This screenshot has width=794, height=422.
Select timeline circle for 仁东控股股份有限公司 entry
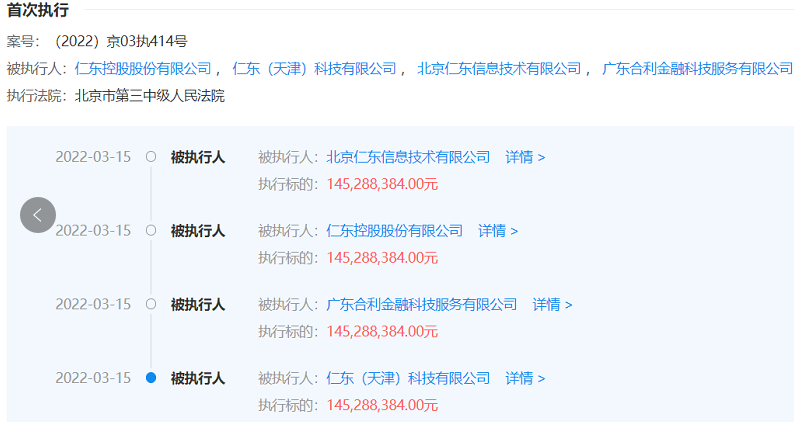(x=151, y=231)
